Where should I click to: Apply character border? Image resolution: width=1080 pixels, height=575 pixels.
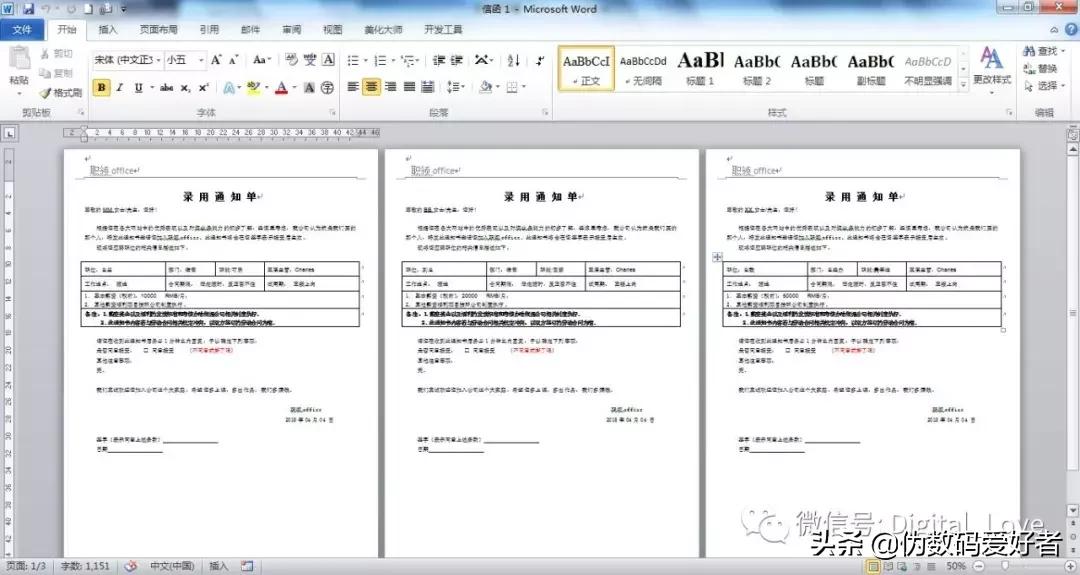[x=329, y=60]
